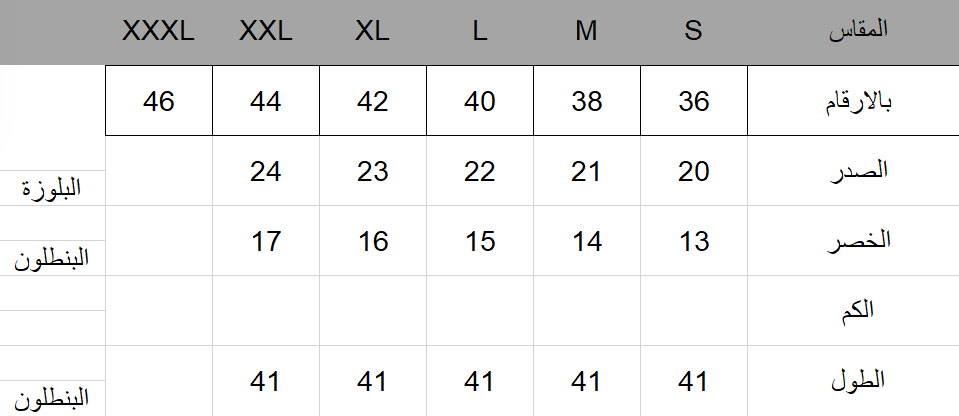Select the الطول row label cell
Screen dimensions: 959x416
(x=853, y=381)
